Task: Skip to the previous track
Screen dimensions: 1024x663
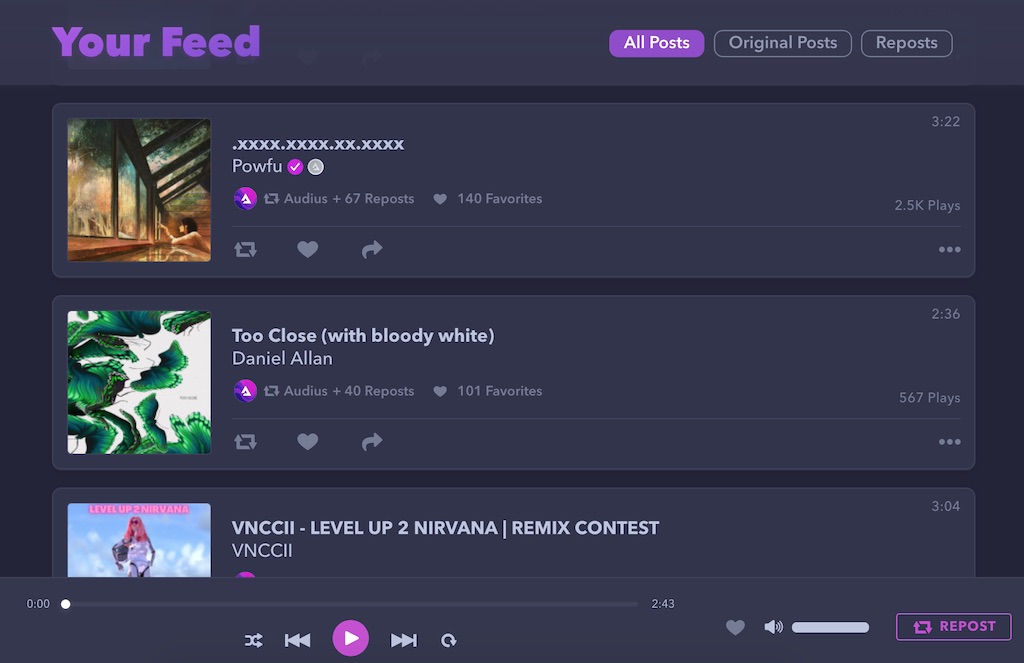Action: click(x=297, y=640)
